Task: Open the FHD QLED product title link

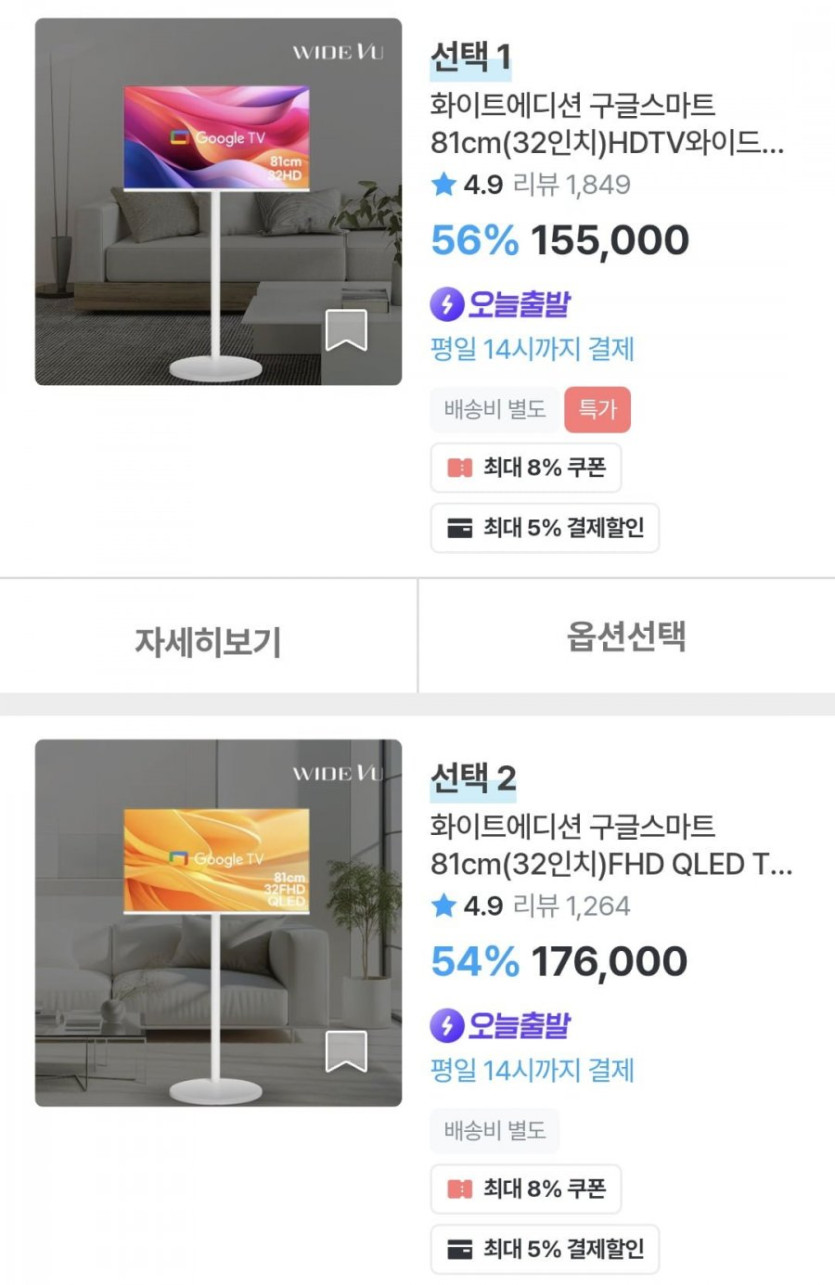Action: pos(611,845)
